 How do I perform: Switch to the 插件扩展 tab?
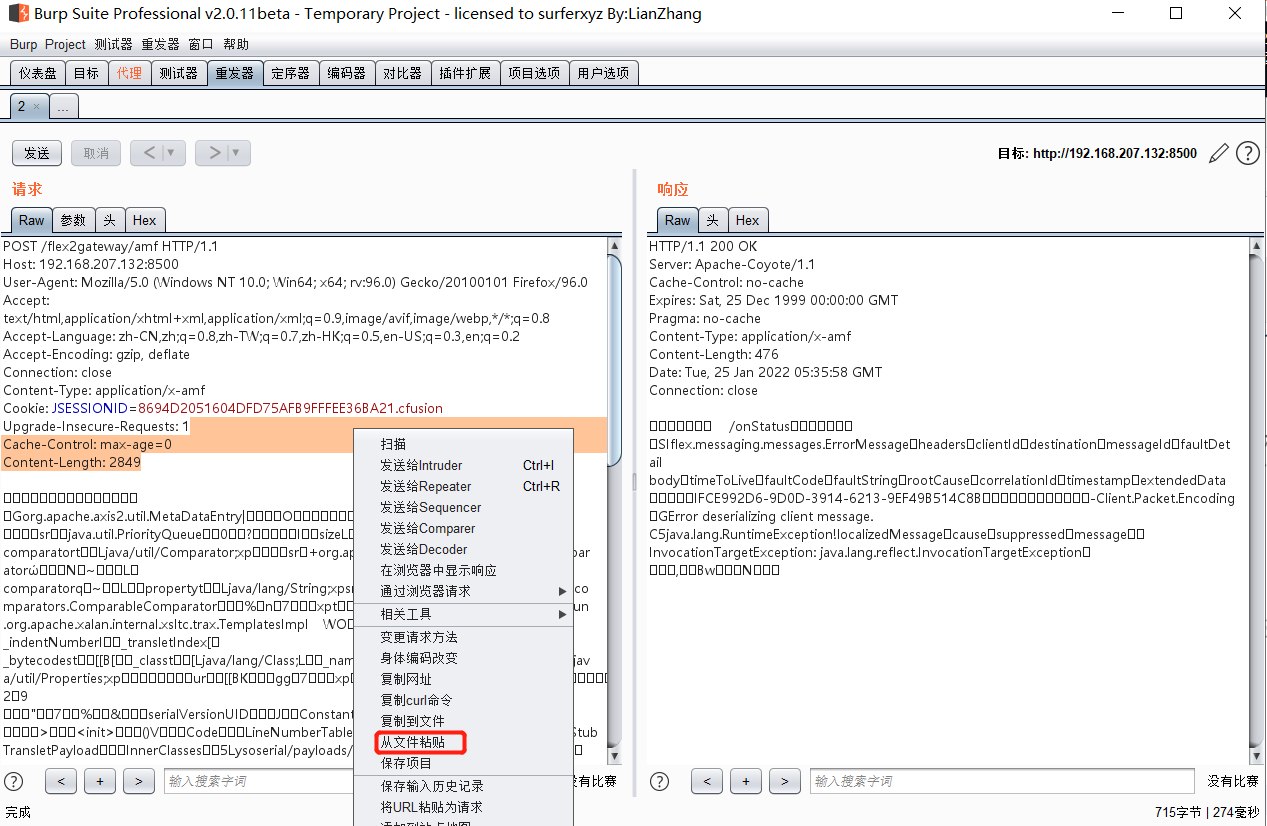tap(466, 73)
